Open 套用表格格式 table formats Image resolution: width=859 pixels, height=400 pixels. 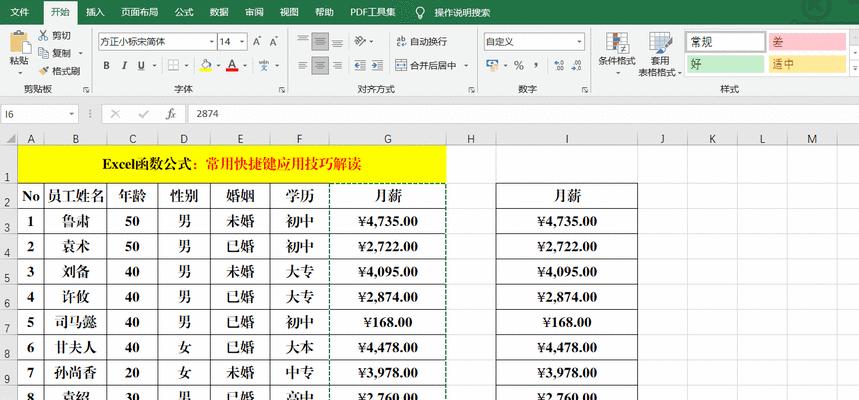coord(660,54)
